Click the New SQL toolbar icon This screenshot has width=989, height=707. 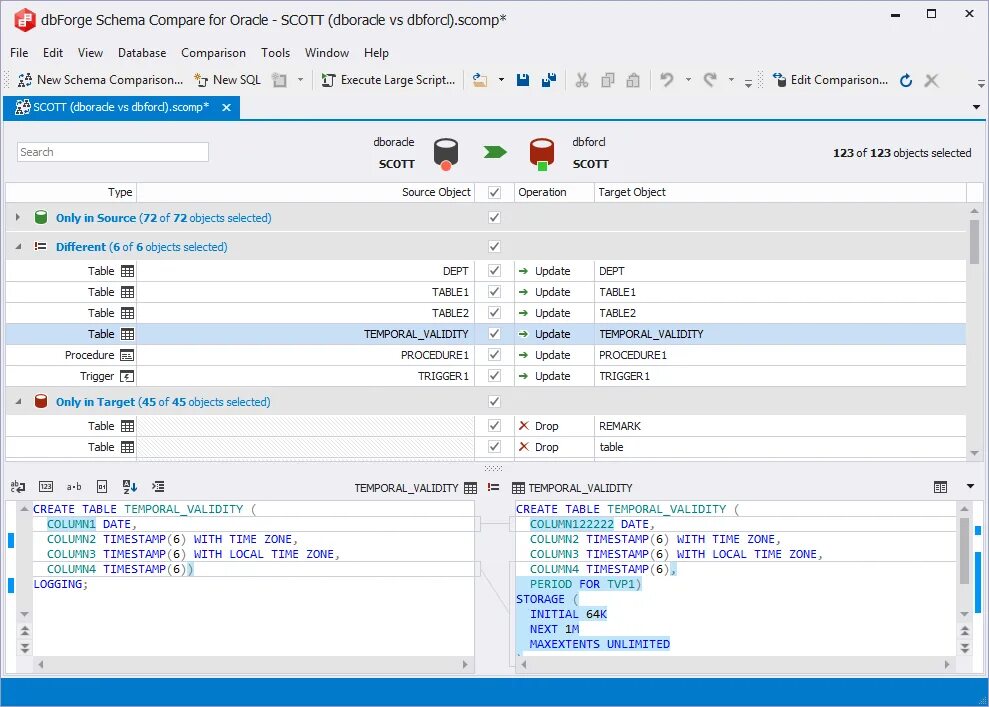click(201, 80)
